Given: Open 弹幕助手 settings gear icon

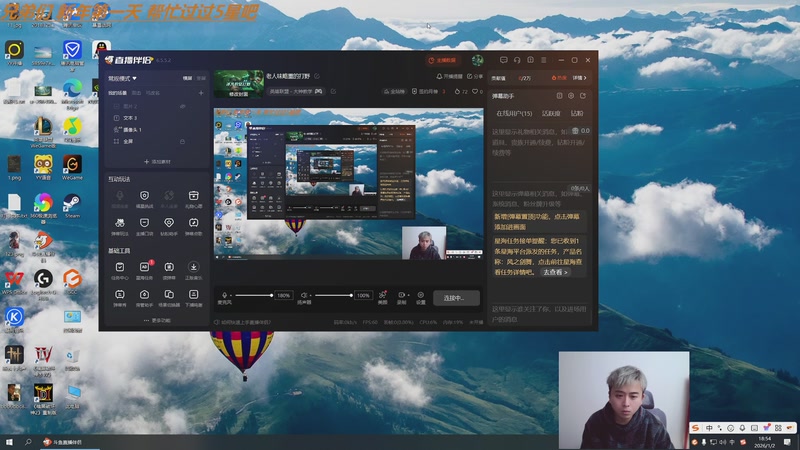Looking at the screenshot, I should pos(571,96).
